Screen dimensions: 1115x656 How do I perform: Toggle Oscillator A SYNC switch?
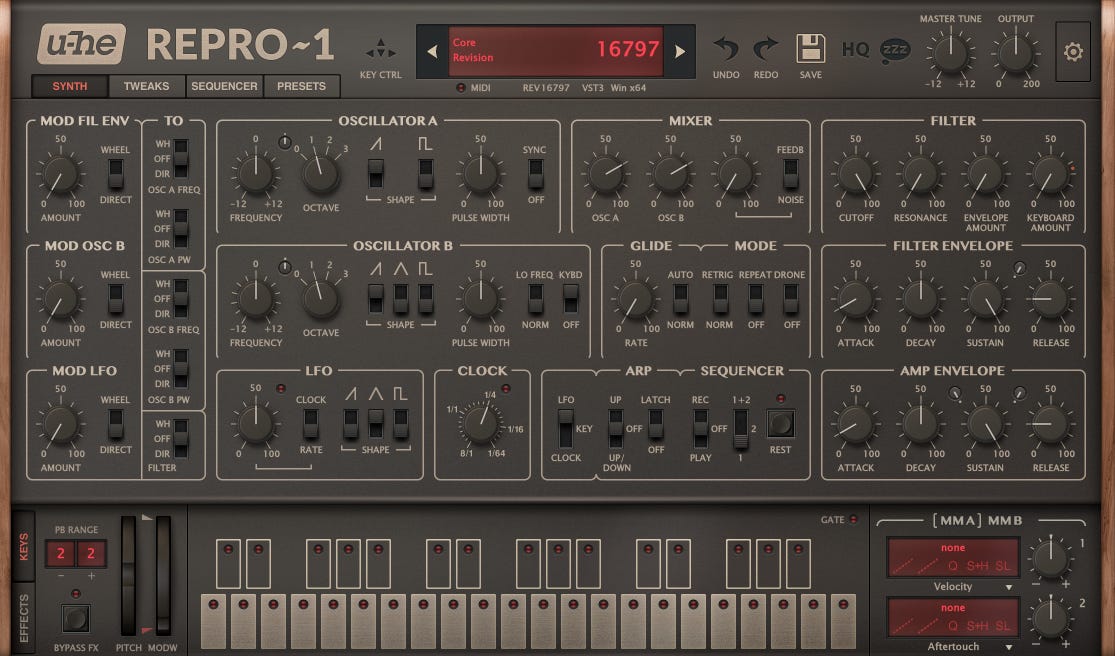[x=535, y=173]
